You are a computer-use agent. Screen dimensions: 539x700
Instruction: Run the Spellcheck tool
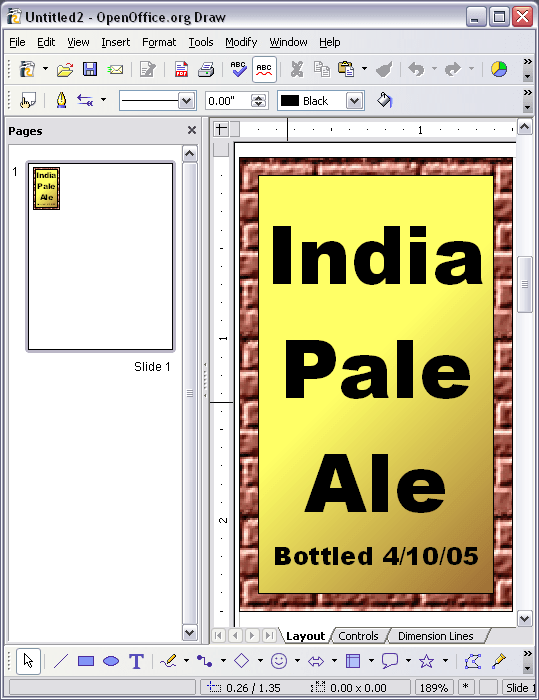point(239,69)
